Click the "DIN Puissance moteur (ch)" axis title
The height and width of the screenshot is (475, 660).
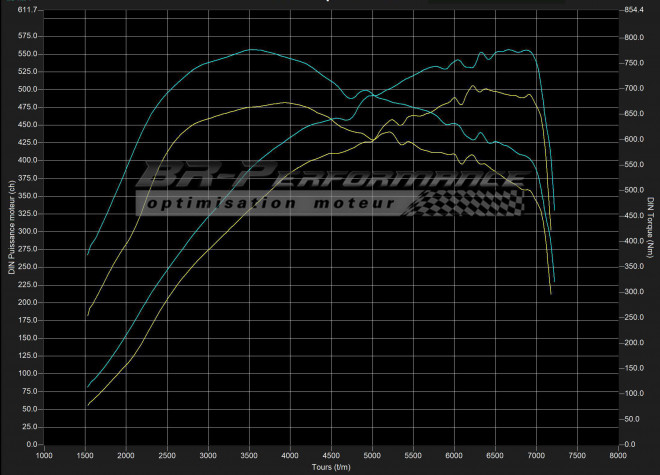9,228
